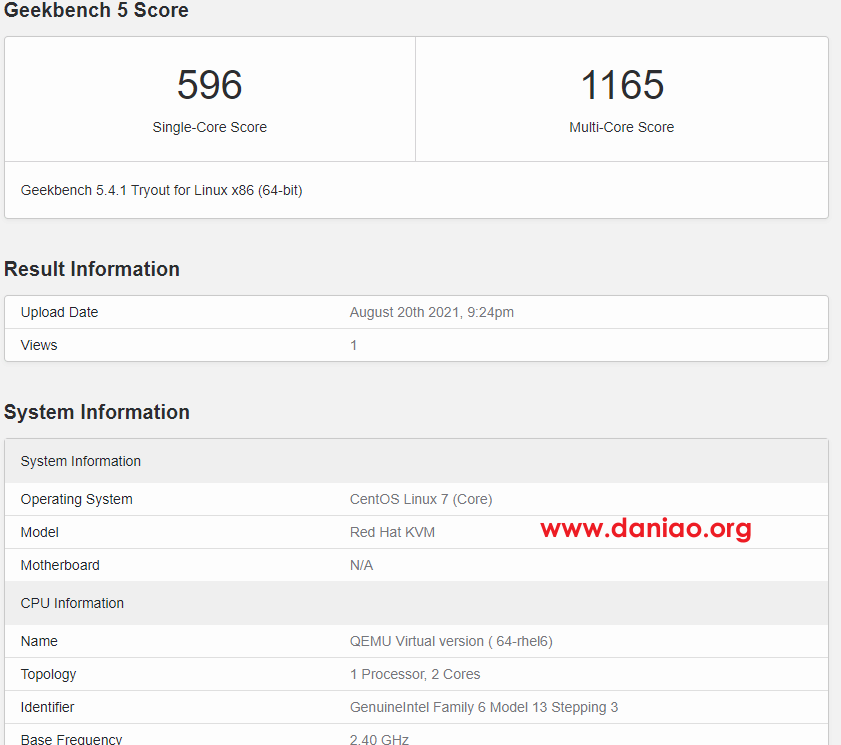Click the 'Identifier' row label
This screenshot has width=841, height=745.
pos(47,707)
